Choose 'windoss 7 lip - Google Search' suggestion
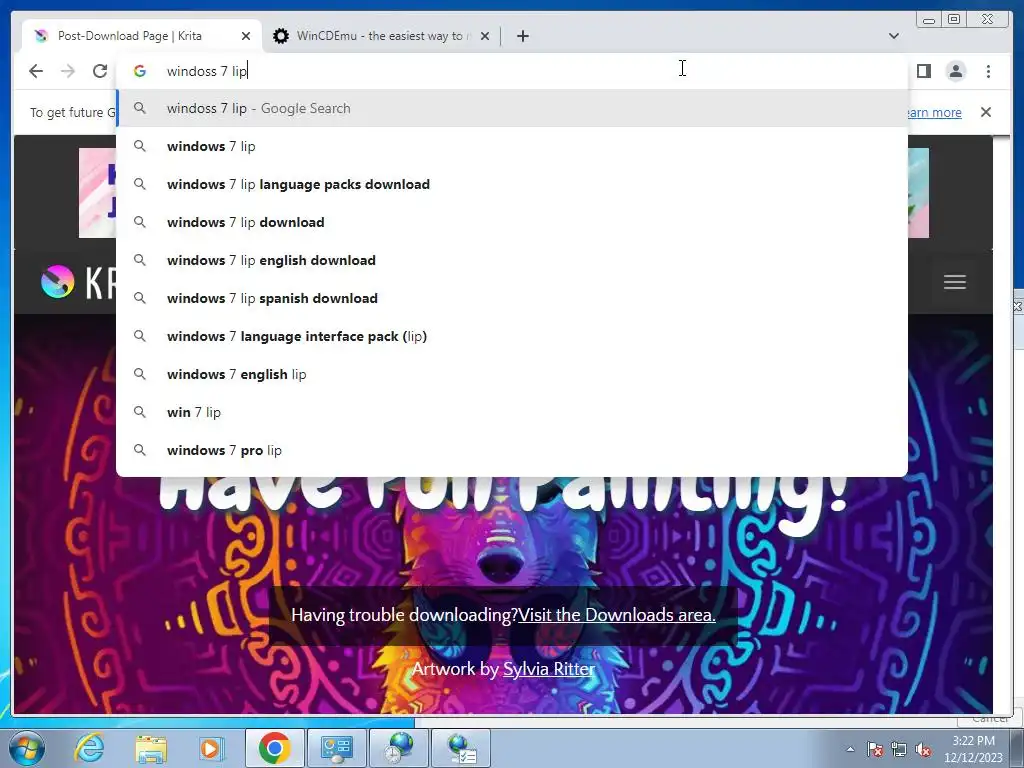Viewport: 1024px width, 768px height. [x=512, y=108]
